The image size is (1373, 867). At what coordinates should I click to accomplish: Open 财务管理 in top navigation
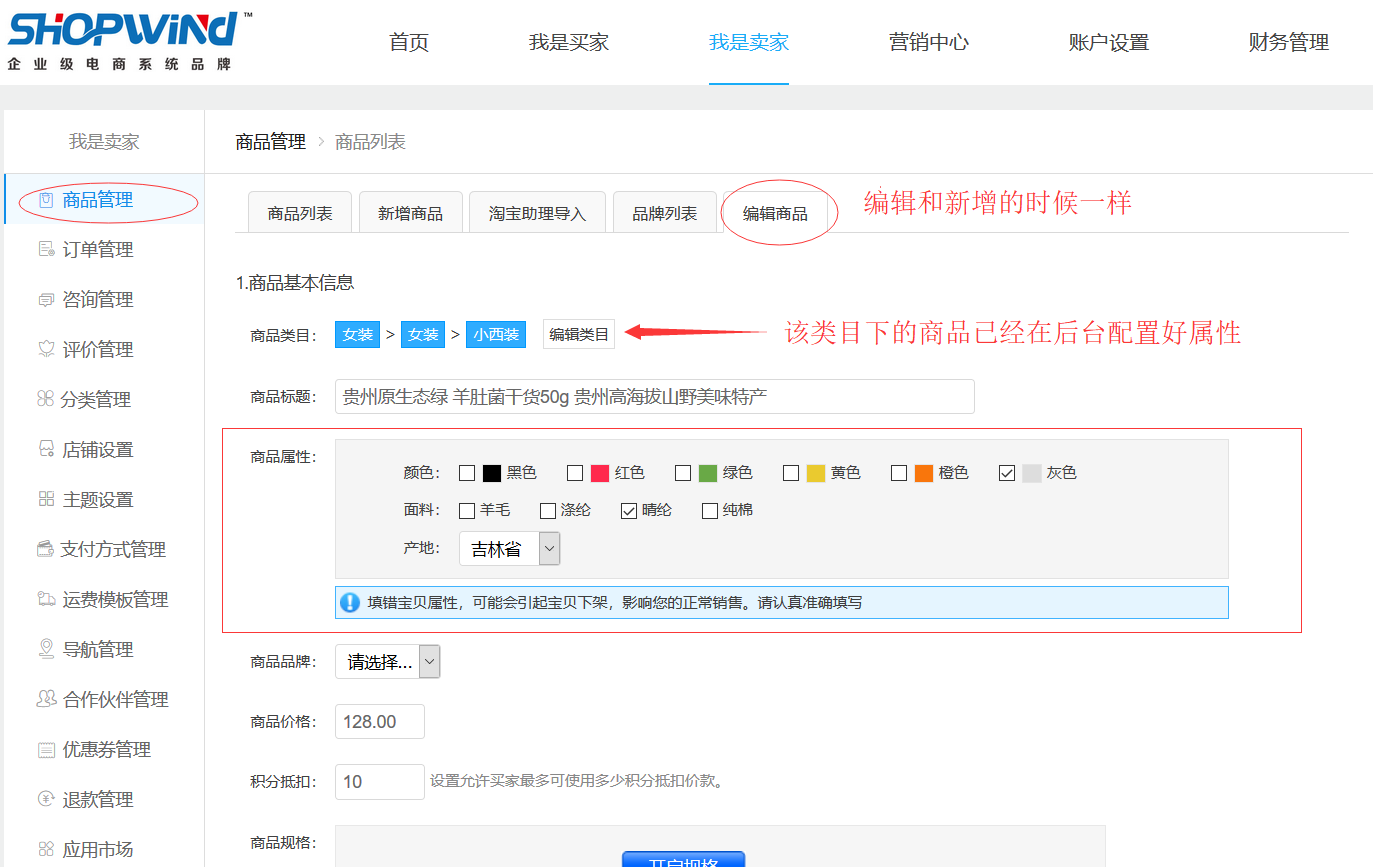[x=1289, y=42]
